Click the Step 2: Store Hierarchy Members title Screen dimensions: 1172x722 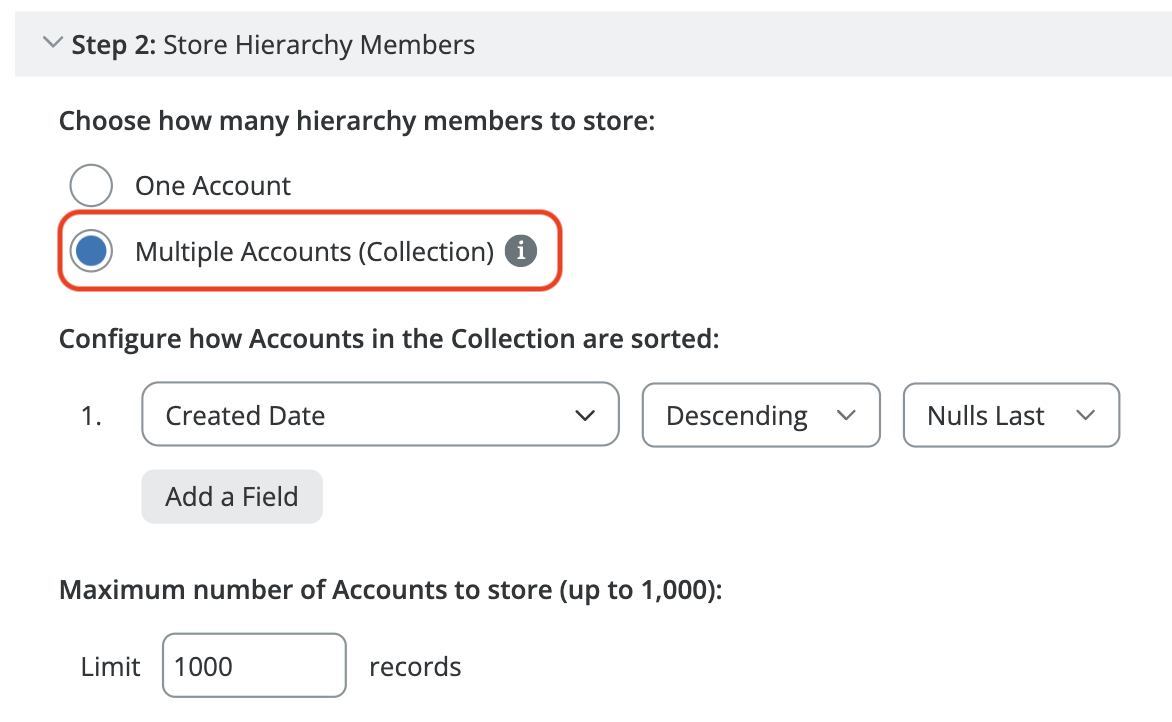[x=273, y=45]
